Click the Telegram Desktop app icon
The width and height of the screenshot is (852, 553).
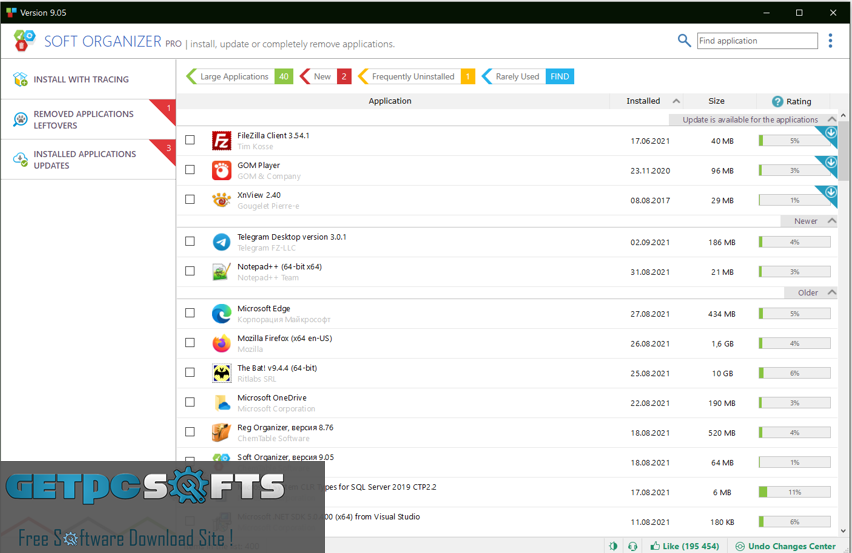point(222,242)
